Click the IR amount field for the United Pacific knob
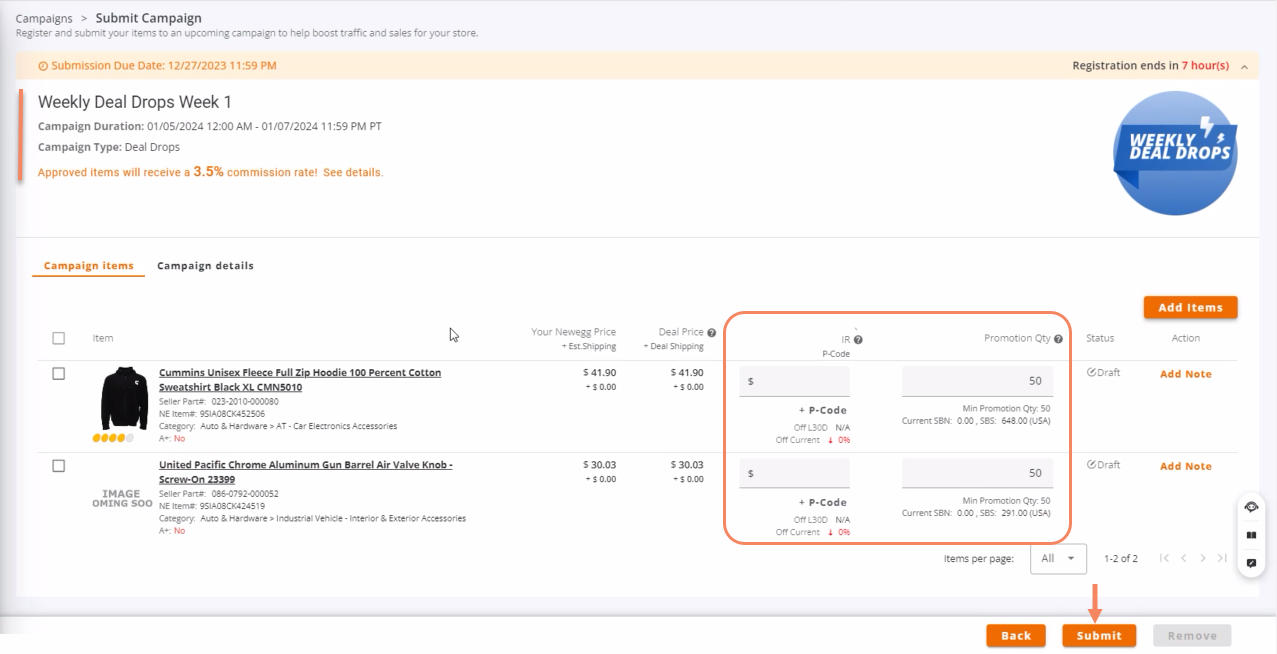1277x654 pixels. pyautogui.click(x=795, y=473)
